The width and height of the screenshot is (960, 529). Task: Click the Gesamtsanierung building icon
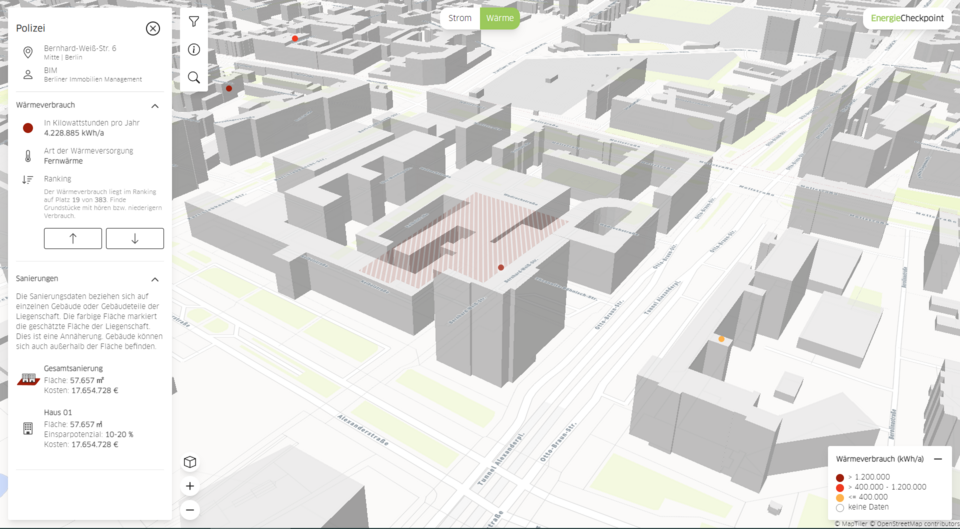click(x=28, y=380)
